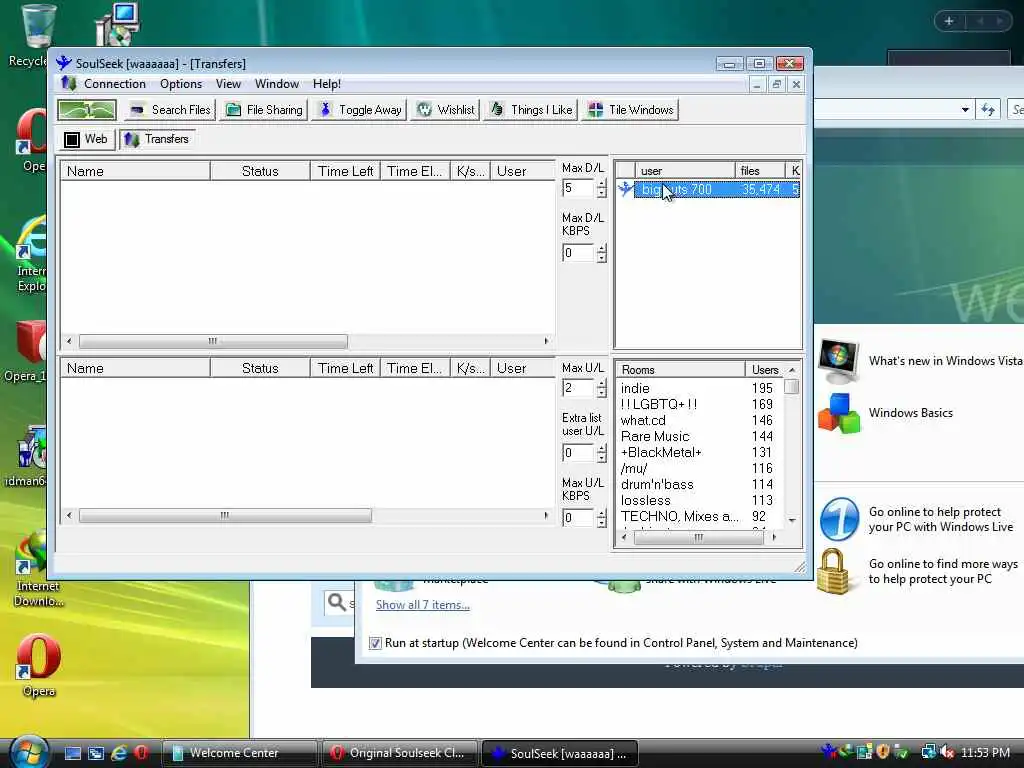This screenshot has width=1024, height=768.
Task: Adjust the Max U/L KBPS spinner
Action: click(x=601, y=518)
